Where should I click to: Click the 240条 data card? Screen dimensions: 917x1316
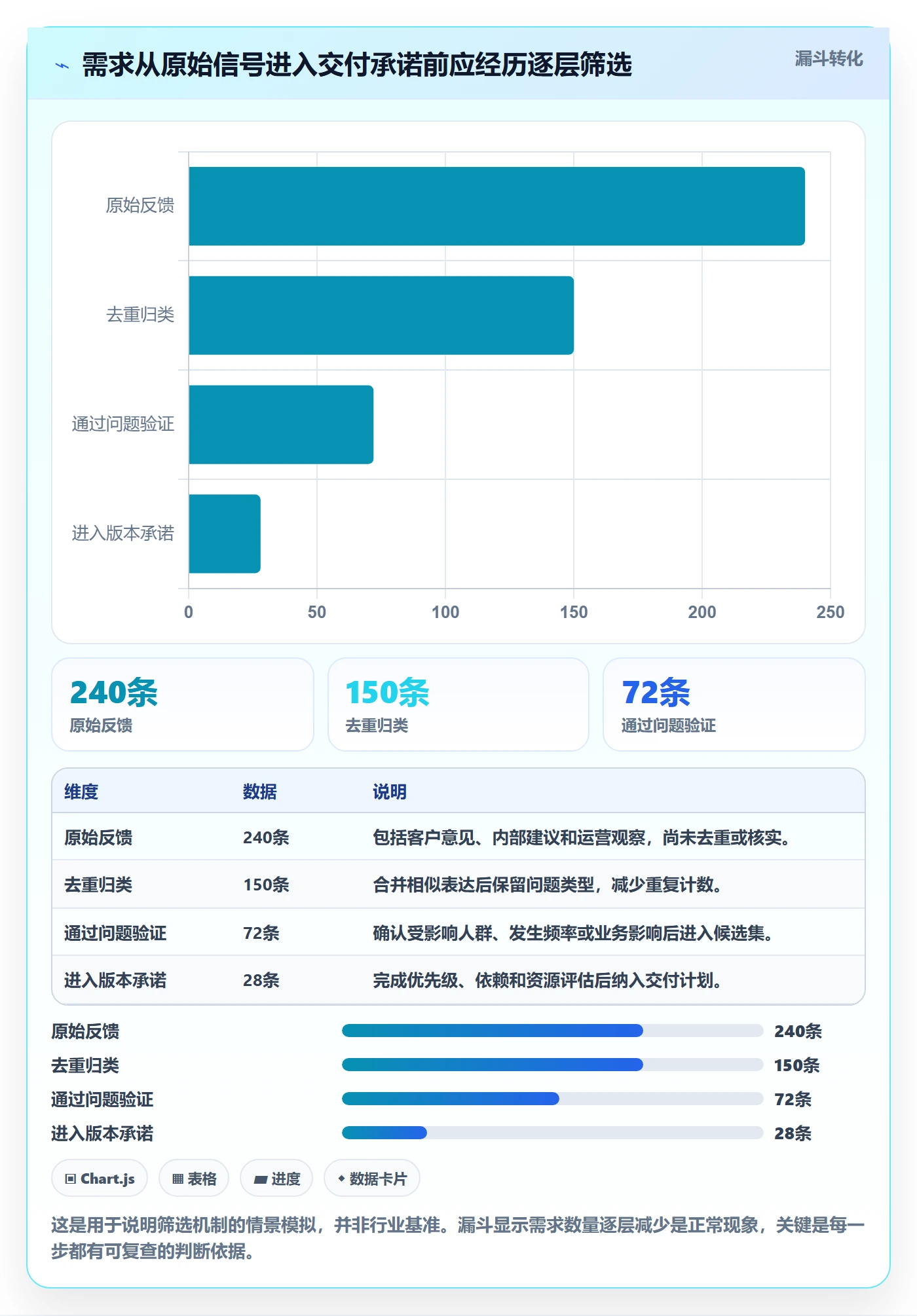coord(183,704)
